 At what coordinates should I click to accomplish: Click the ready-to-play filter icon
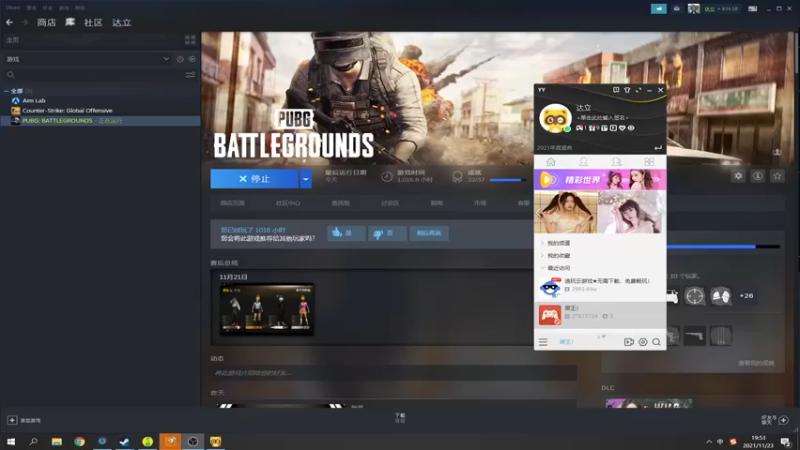pos(192,59)
